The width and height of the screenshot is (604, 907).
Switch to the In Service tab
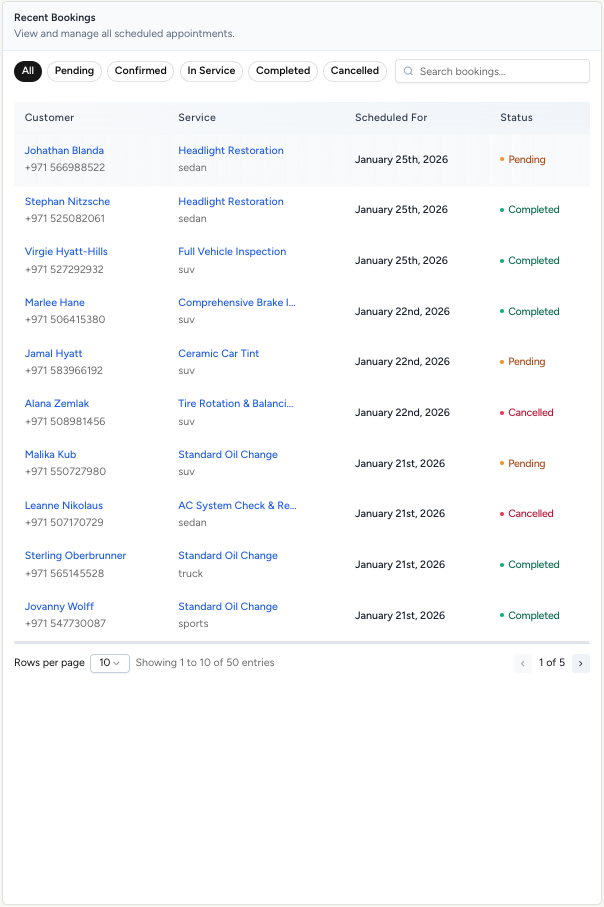coord(211,71)
